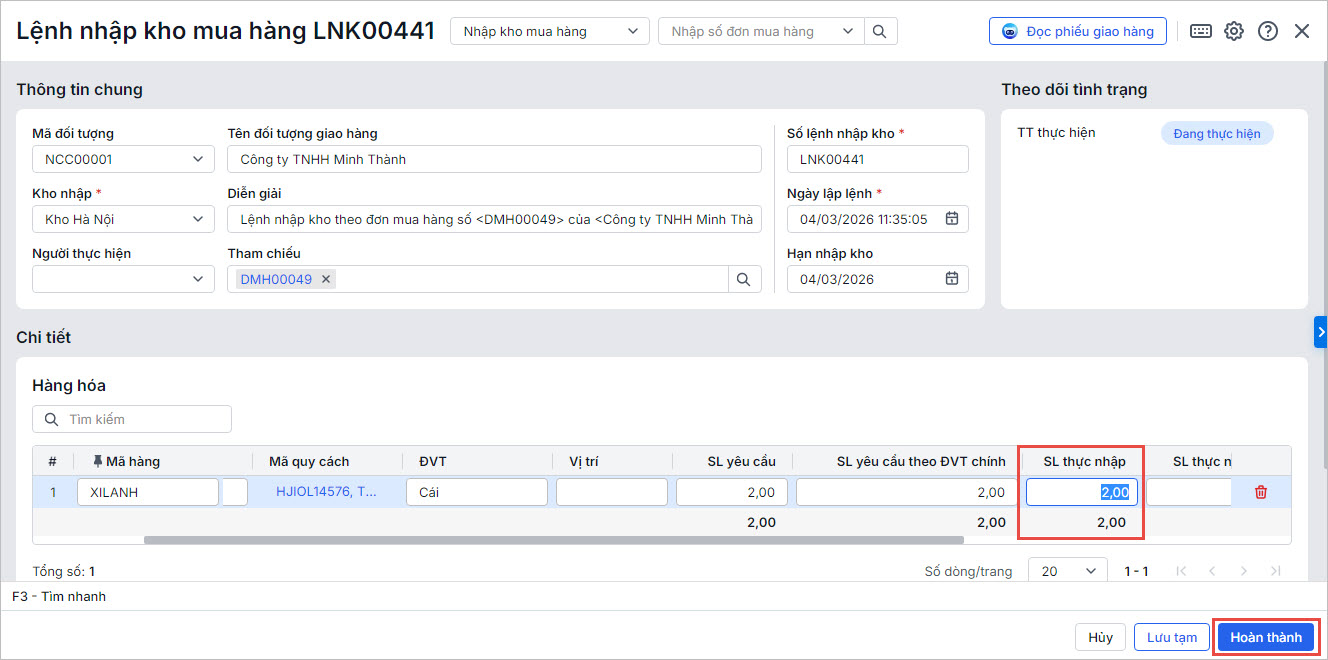Screen dimensions: 1328x660
Task: Click the help question mark icon
Action: point(1268,31)
